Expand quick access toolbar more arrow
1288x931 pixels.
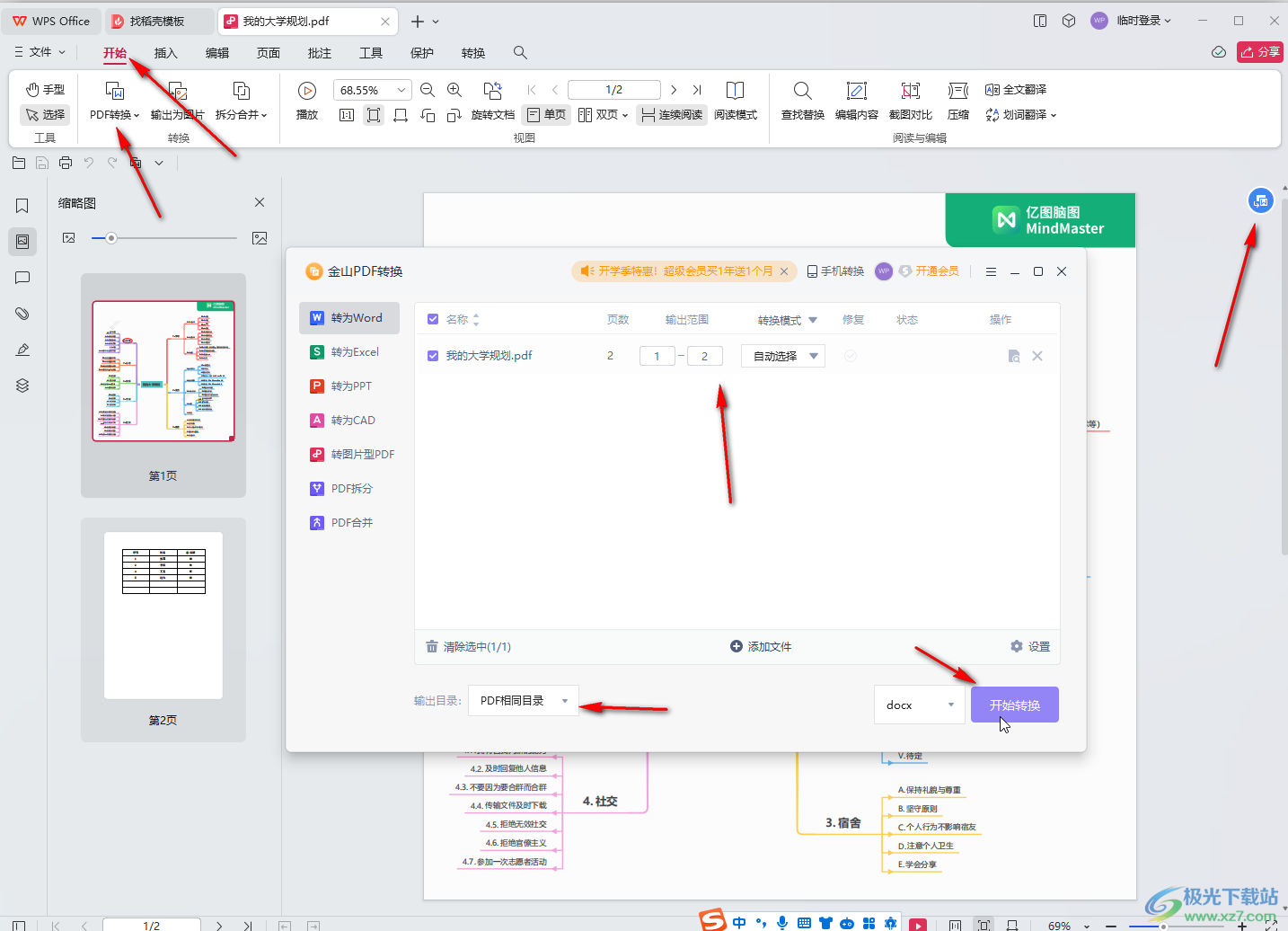point(159,163)
